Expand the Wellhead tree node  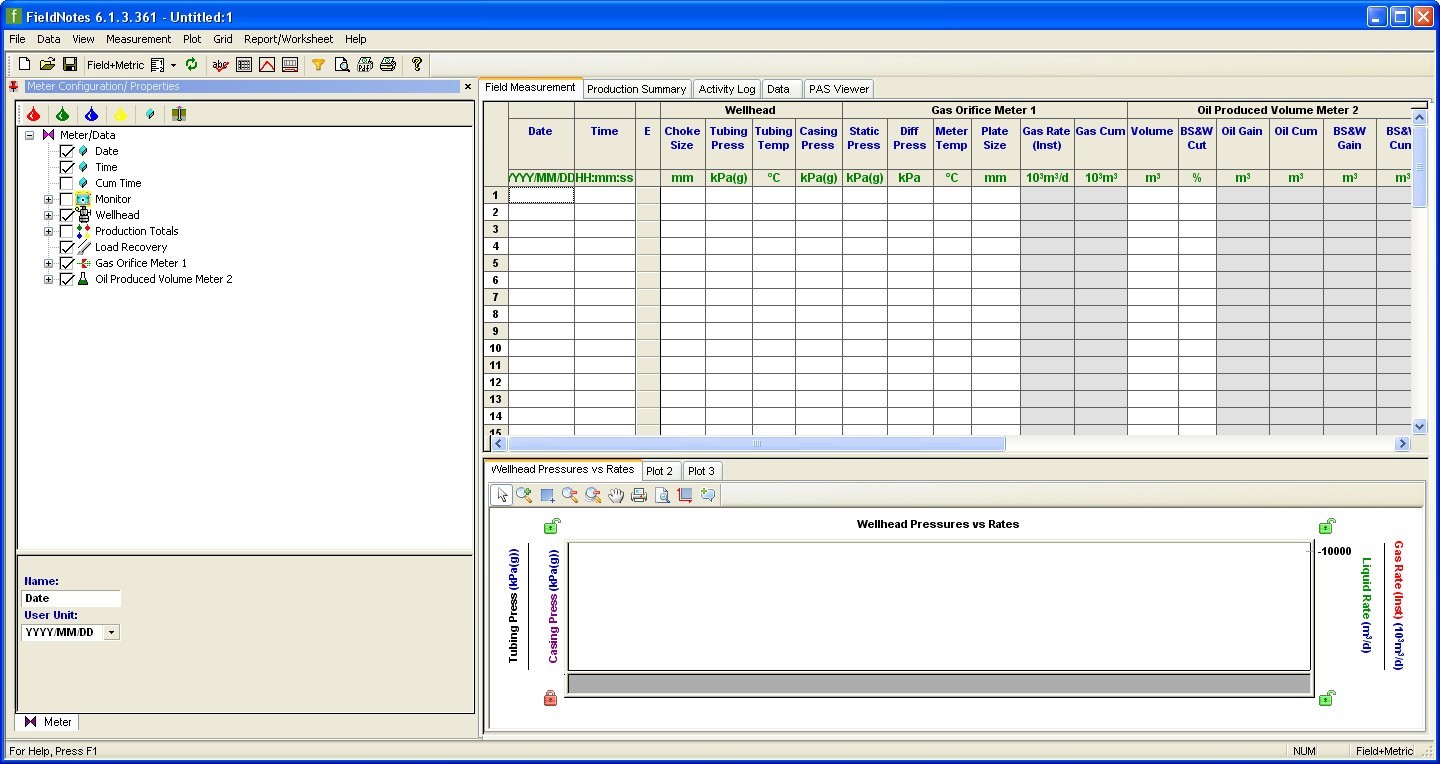pos(48,215)
